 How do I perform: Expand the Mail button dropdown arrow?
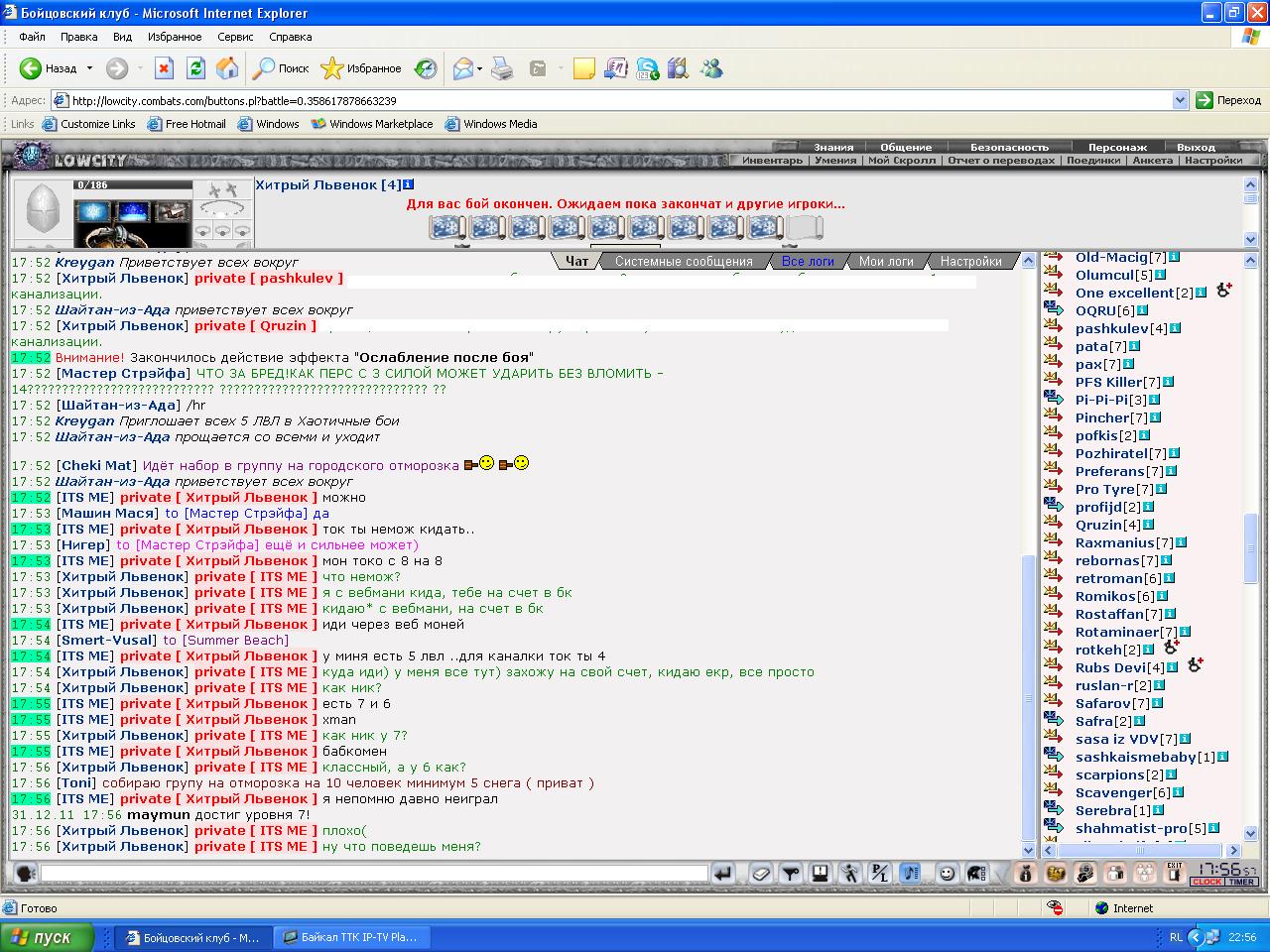click(x=480, y=68)
